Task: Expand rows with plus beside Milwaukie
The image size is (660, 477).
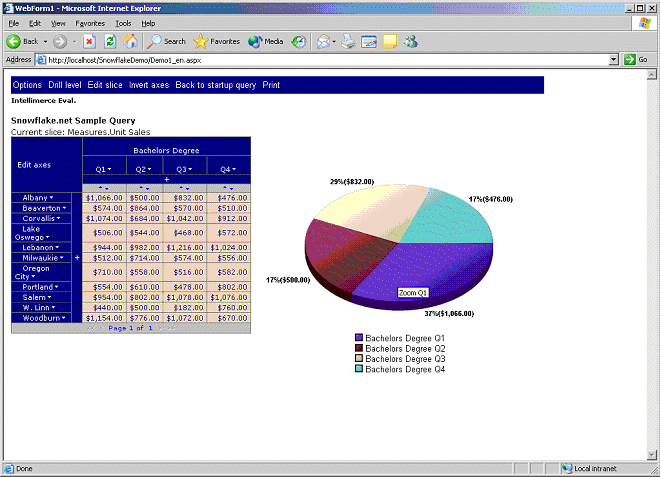Action: click(77, 258)
